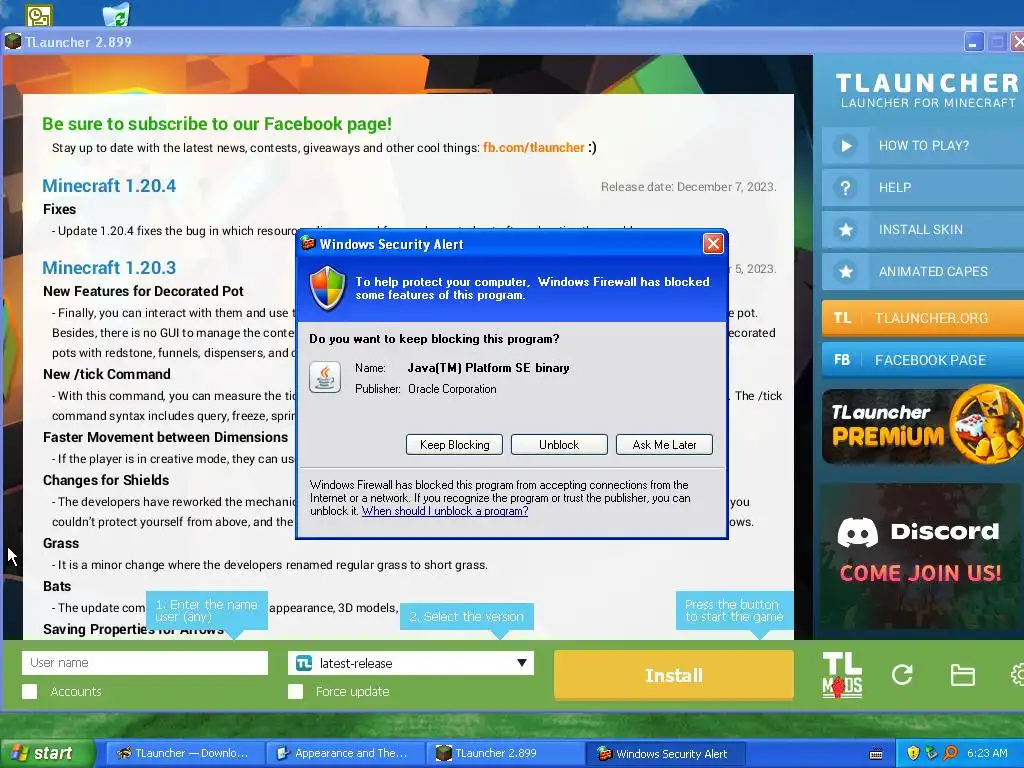
Task: Open the INSTALL SKIN sidebar item
Action: pyautogui.click(x=923, y=229)
